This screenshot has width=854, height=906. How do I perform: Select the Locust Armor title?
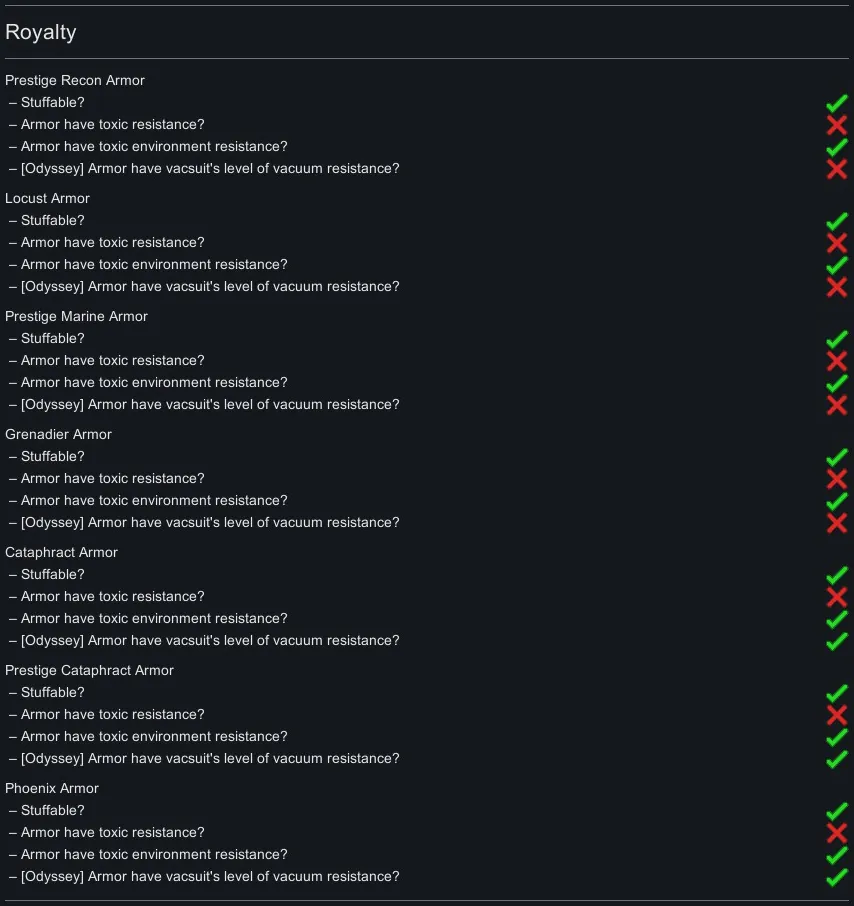click(47, 198)
